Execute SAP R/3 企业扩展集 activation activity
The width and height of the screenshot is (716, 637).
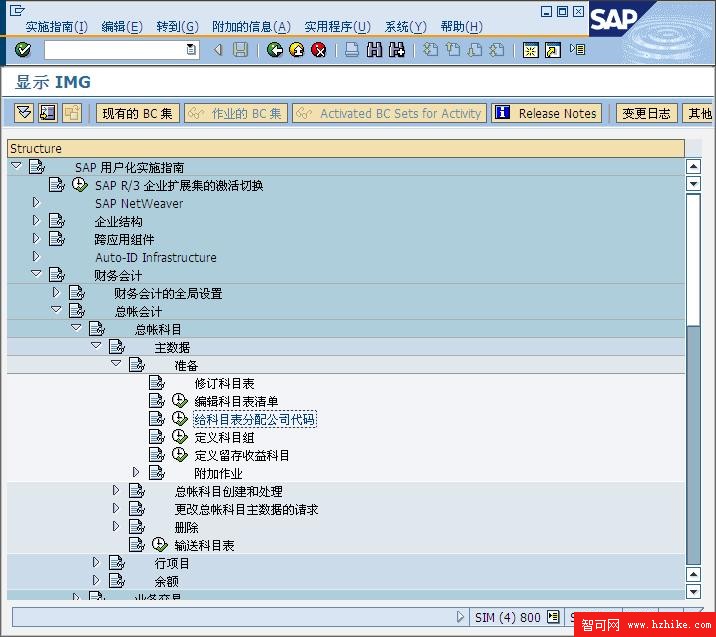[x=80, y=184]
